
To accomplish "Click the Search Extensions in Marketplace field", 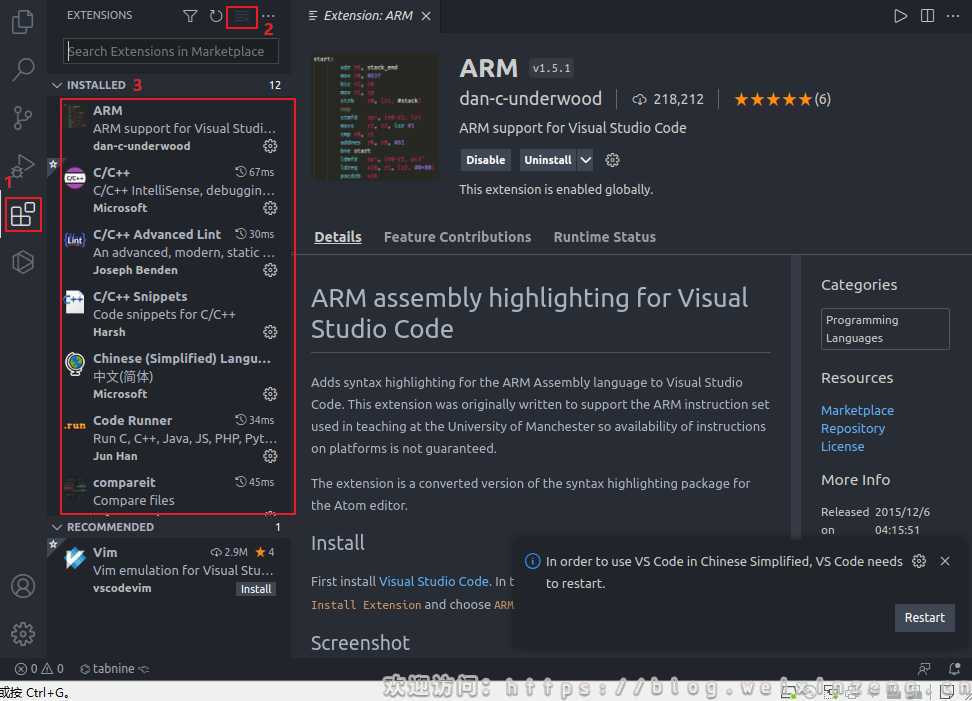I will click(x=171, y=51).
